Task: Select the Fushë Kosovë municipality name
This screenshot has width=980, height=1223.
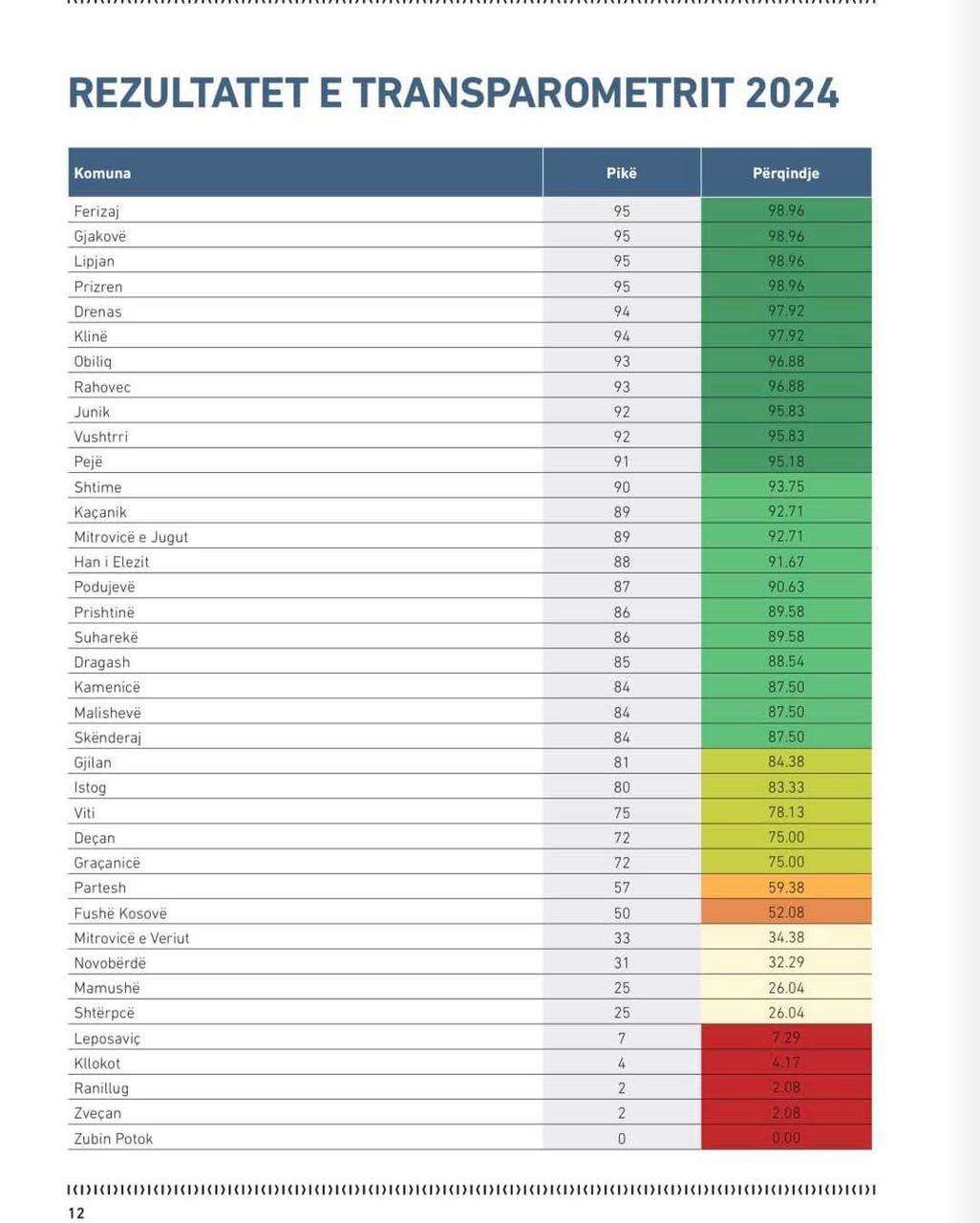Action: pos(120,913)
